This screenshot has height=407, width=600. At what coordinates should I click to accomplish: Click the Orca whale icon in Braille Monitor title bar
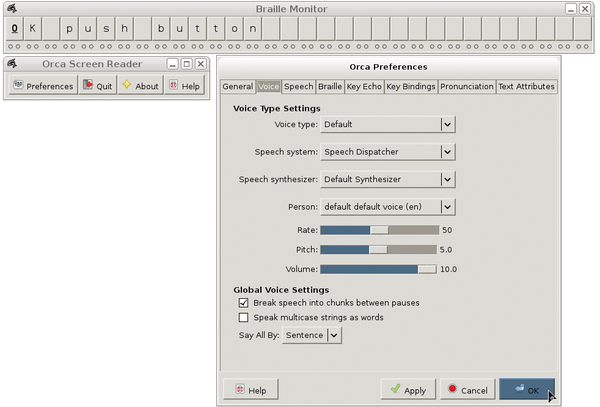[x=12, y=8]
